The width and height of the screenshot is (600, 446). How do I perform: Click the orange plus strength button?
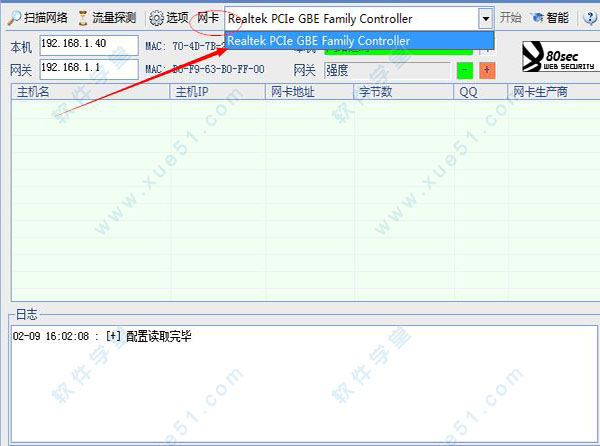click(x=487, y=70)
